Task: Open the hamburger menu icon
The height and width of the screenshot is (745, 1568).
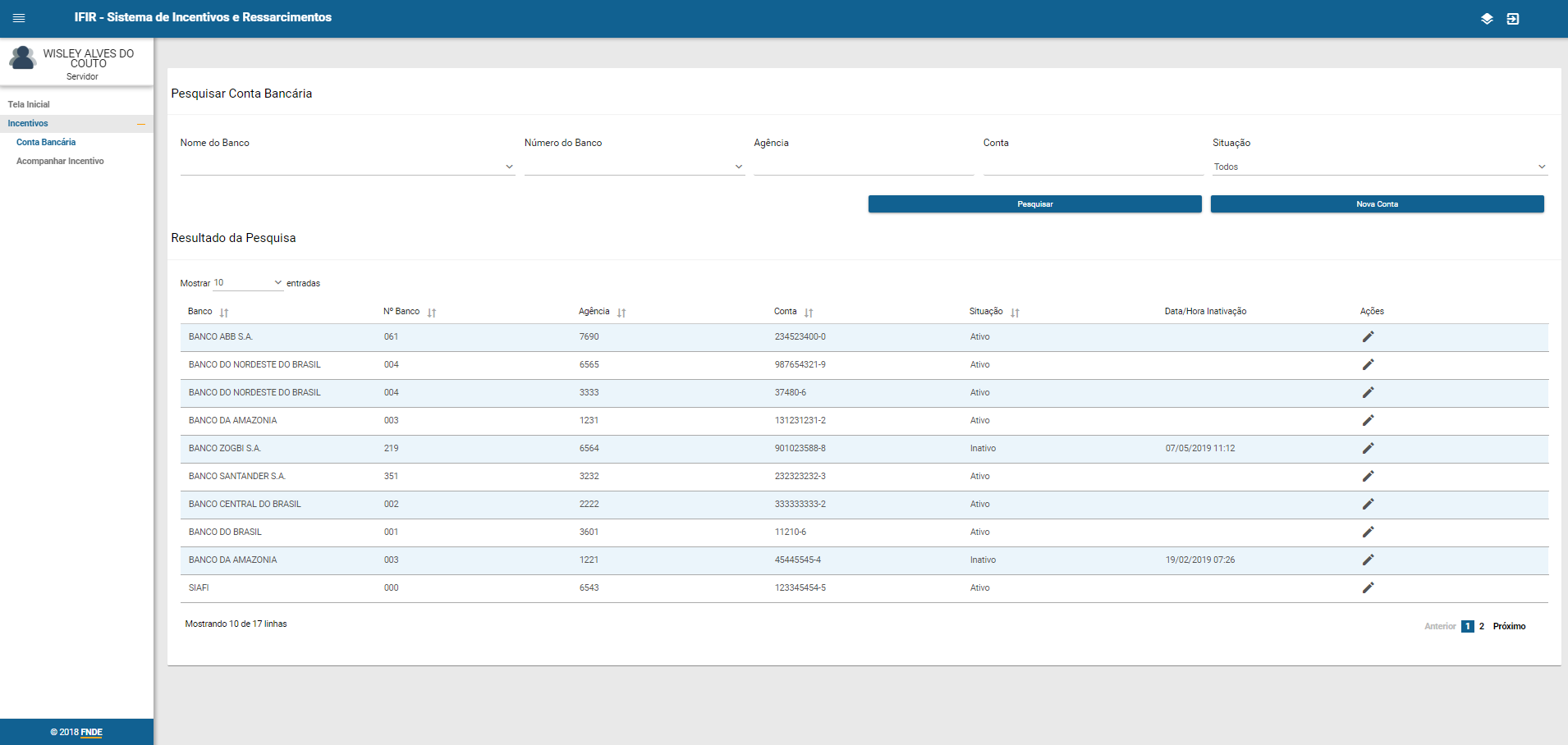Action: coord(19,18)
